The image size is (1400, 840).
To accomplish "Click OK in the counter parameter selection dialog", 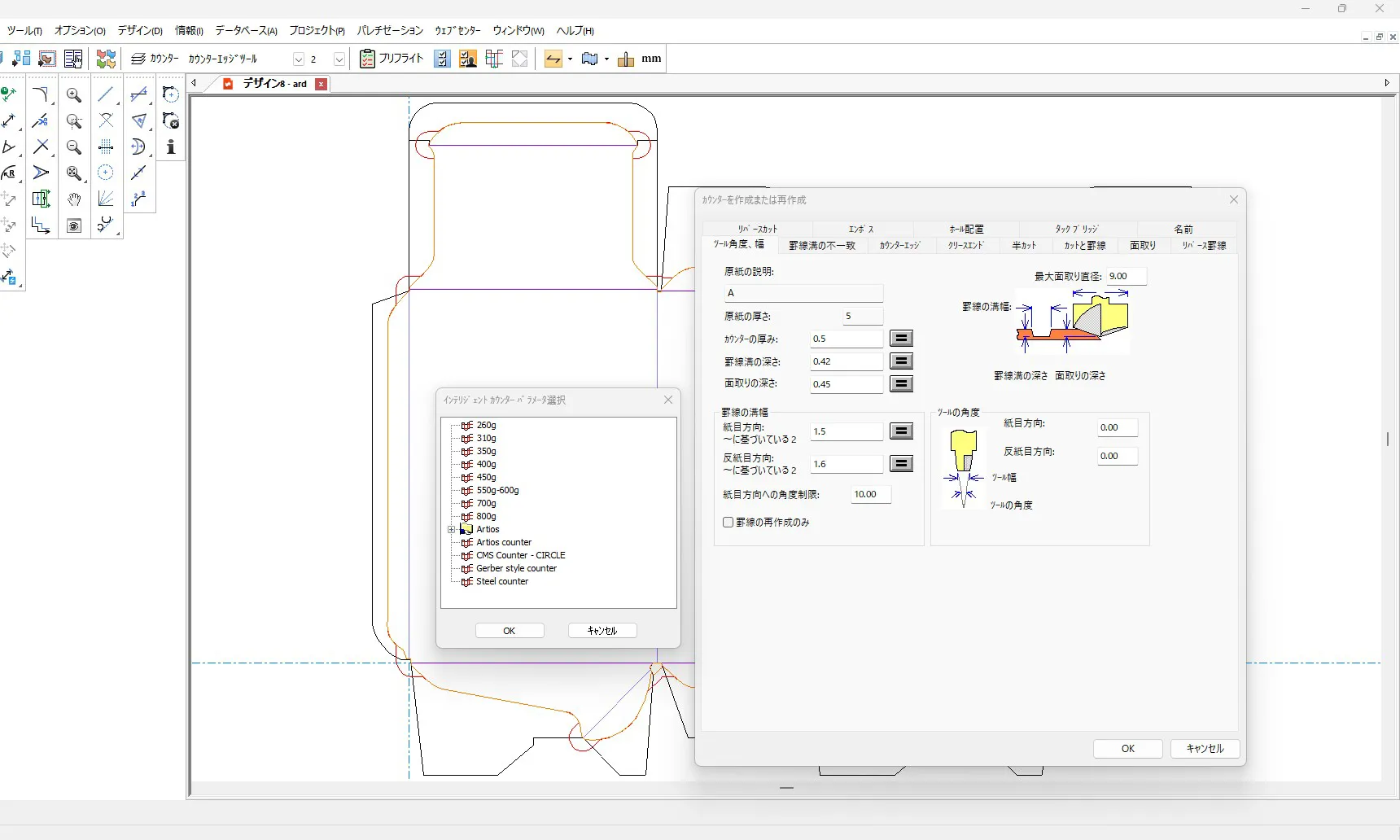I will click(510, 631).
